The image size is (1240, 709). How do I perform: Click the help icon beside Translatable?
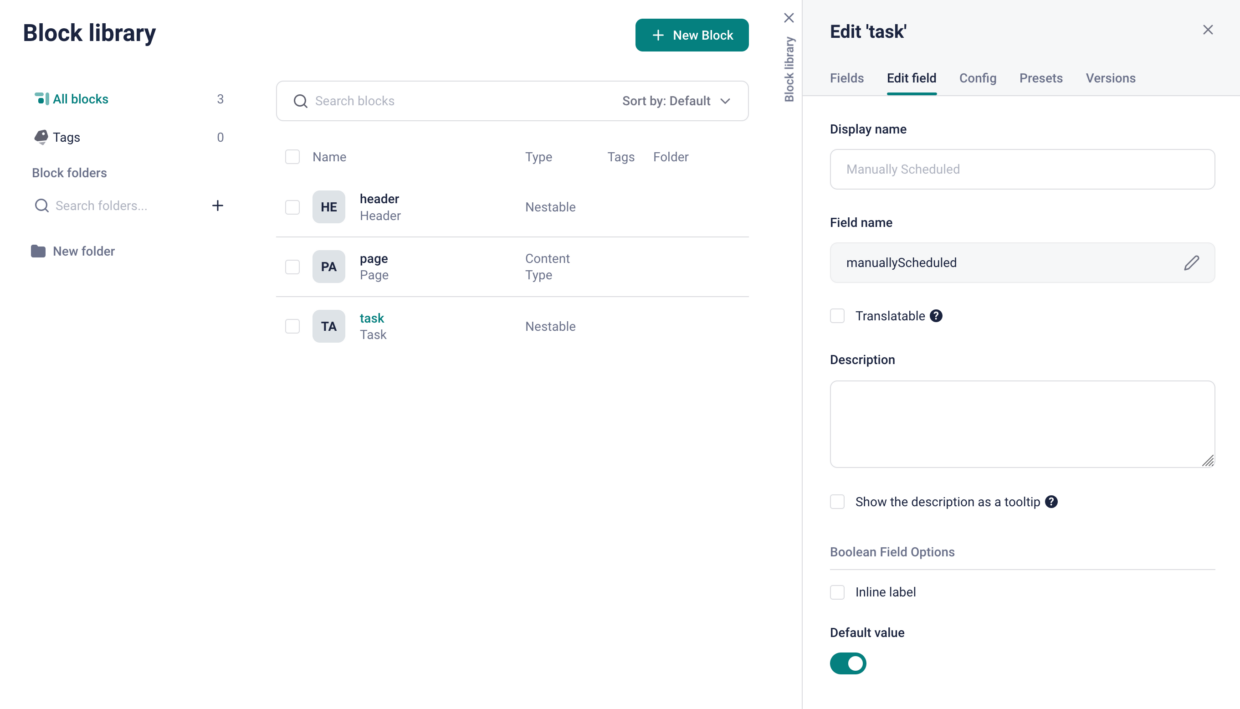(936, 315)
